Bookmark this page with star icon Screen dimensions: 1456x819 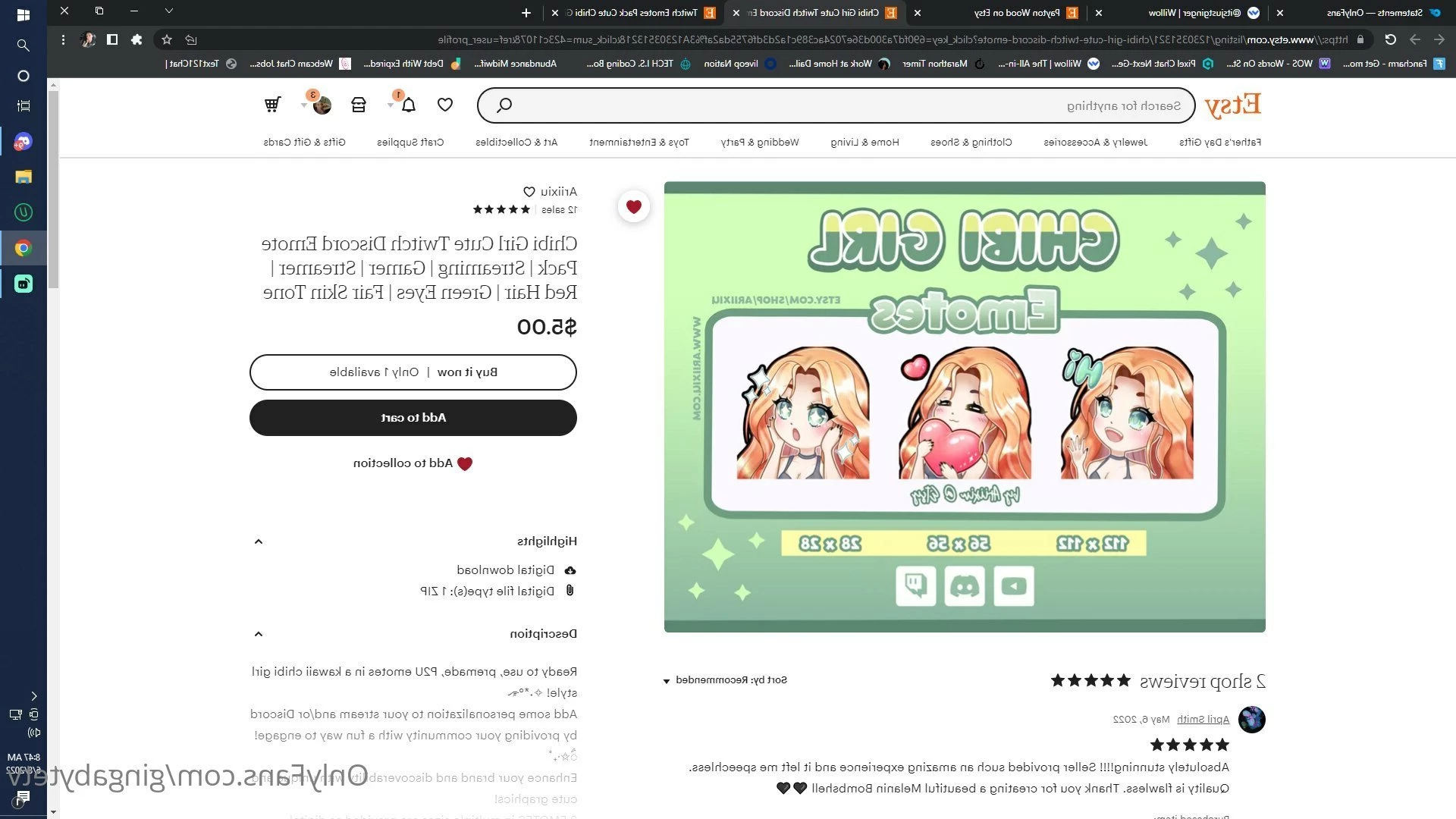pyautogui.click(x=167, y=39)
